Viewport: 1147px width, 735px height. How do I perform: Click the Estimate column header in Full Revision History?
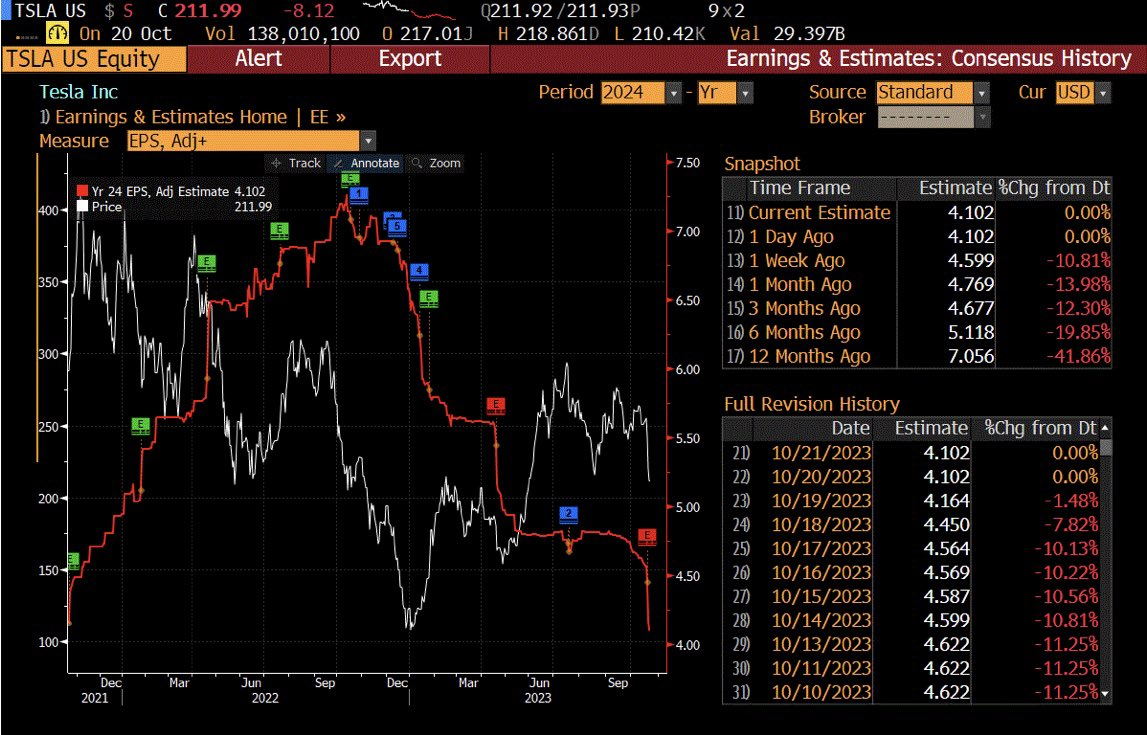pos(931,429)
